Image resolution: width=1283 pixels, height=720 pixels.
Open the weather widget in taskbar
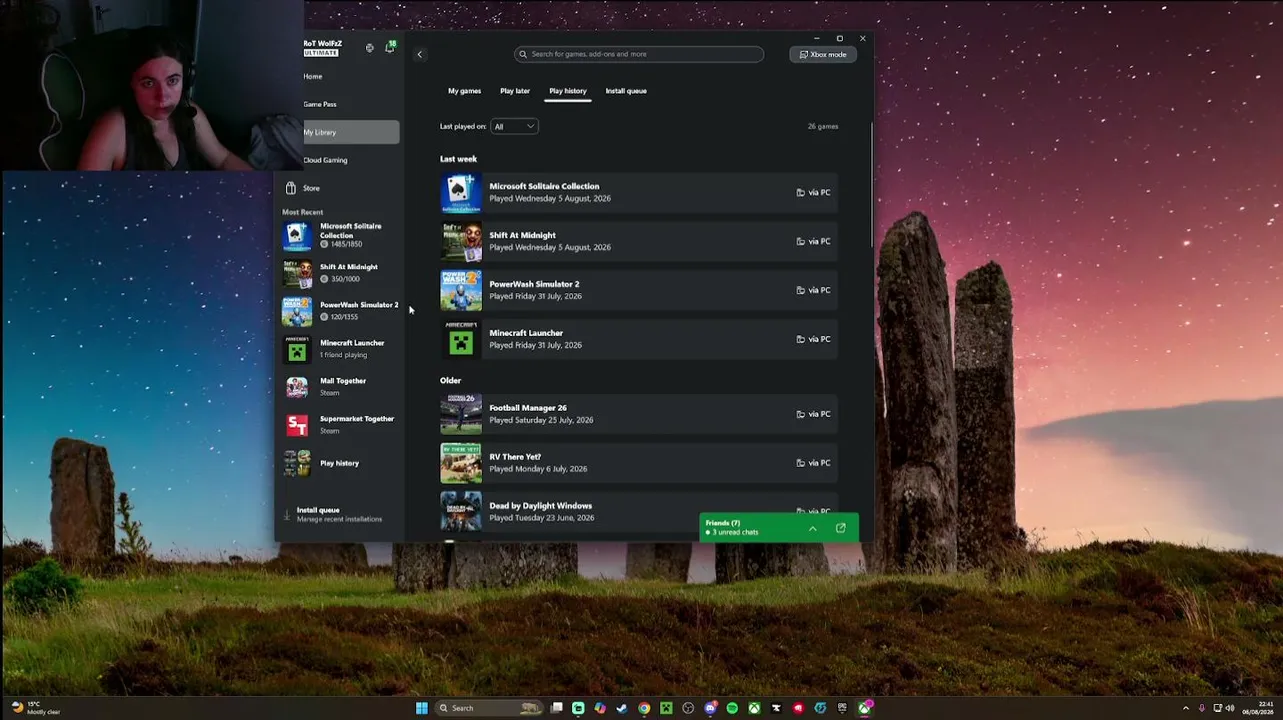(35, 708)
